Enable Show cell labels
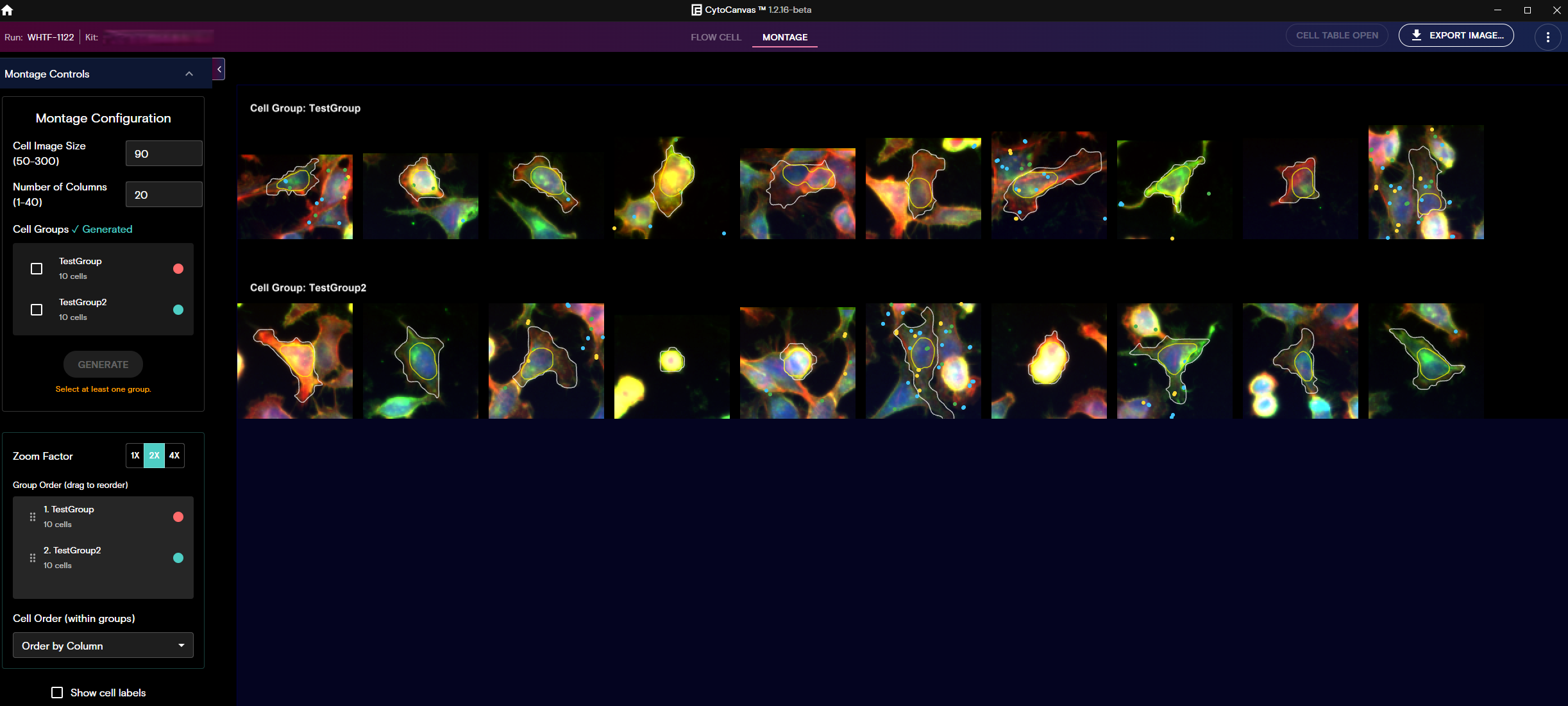 57,693
